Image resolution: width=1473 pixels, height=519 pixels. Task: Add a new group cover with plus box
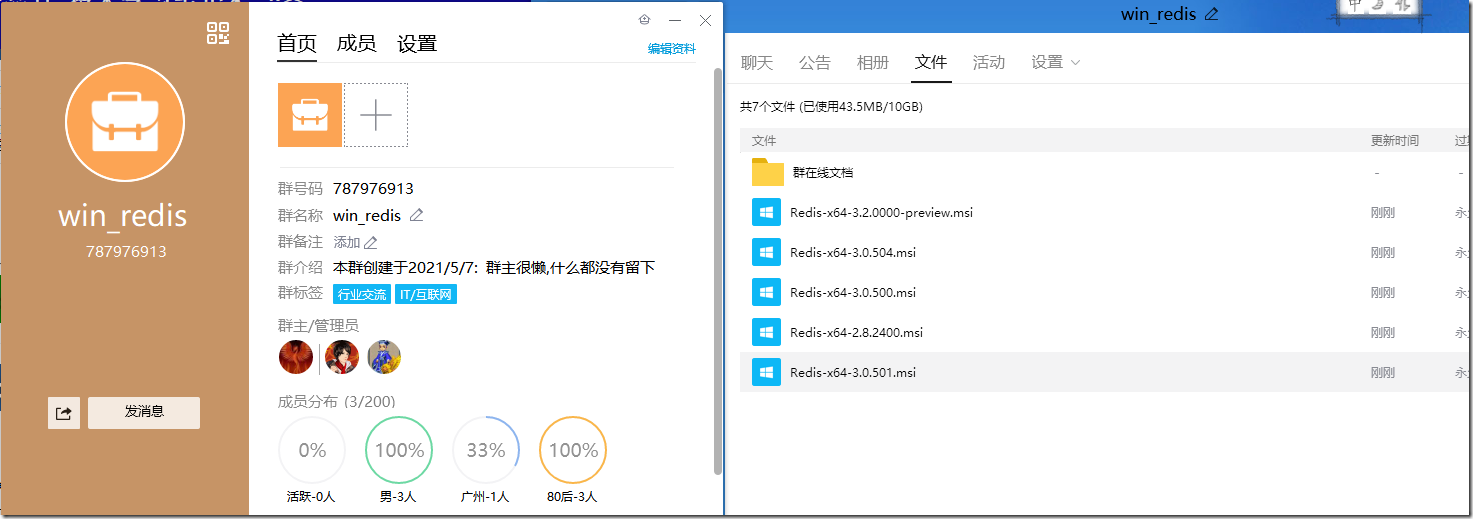point(376,115)
